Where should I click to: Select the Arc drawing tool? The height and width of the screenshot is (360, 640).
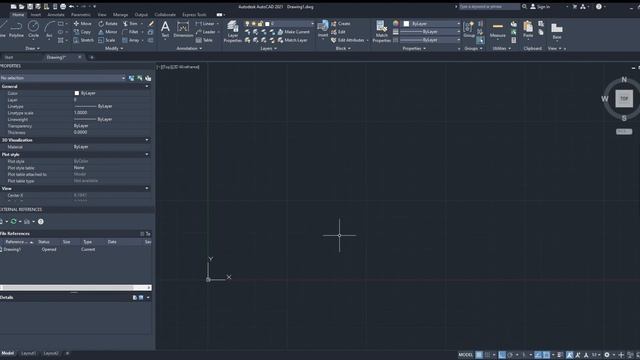(49, 29)
